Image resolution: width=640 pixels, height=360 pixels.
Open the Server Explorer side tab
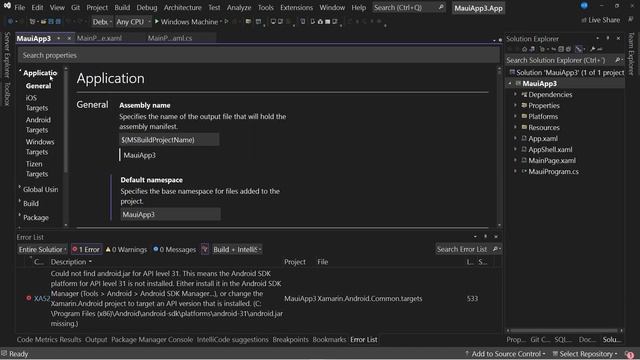click(x=7, y=55)
